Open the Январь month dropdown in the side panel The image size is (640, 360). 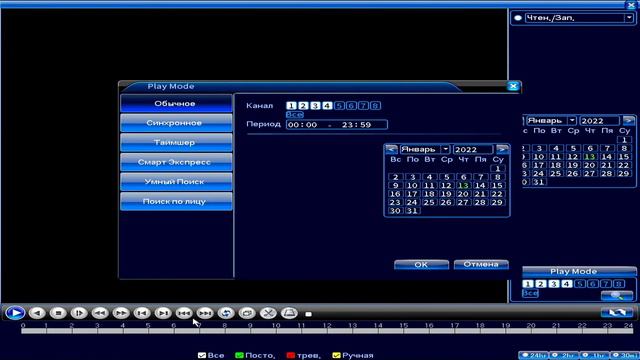click(x=572, y=120)
